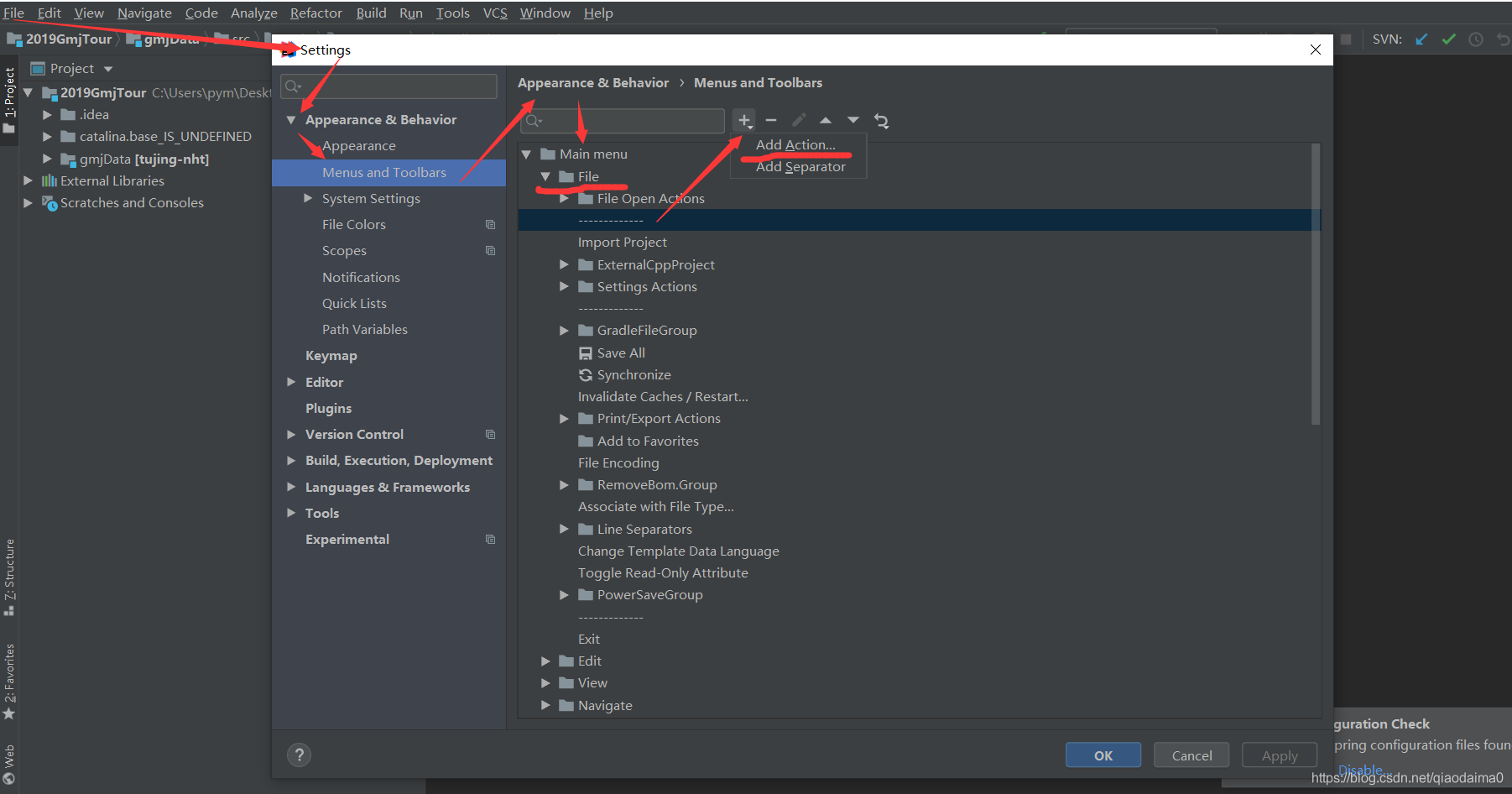Collapse Appearance & Behavior settings group
This screenshot has height=794, width=1512.
tap(291, 120)
